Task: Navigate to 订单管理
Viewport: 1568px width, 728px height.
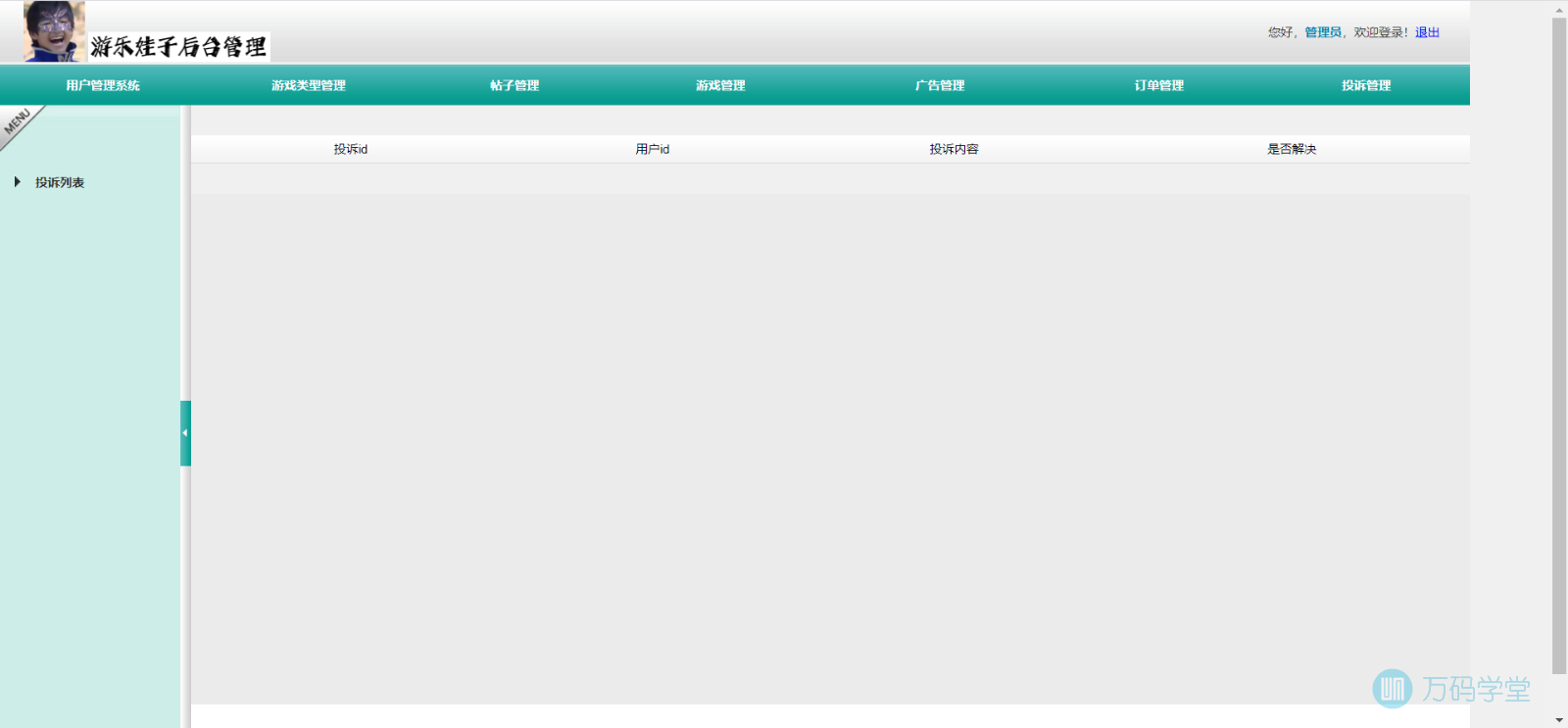Action: coord(1159,86)
